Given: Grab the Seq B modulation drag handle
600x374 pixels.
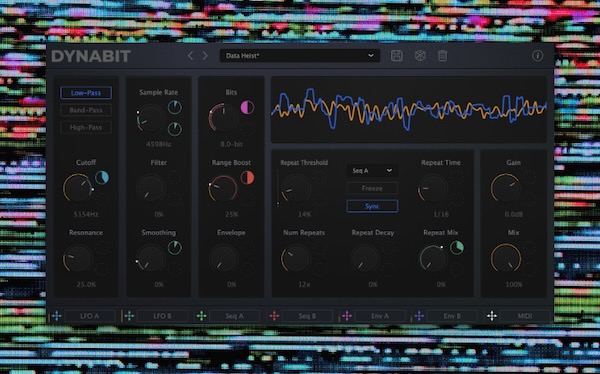Looking at the screenshot, I should click(274, 316).
